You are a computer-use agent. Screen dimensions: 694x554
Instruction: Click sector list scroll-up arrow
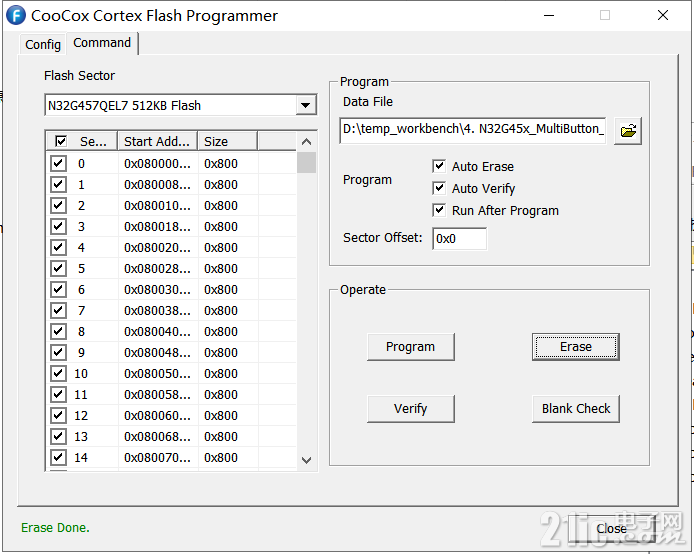pos(306,142)
